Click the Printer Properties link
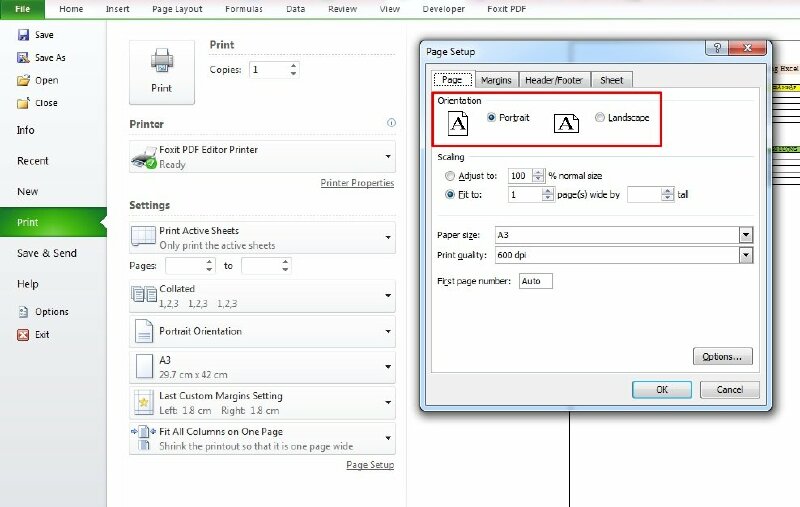This screenshot has width=800, height=507. 357,183
